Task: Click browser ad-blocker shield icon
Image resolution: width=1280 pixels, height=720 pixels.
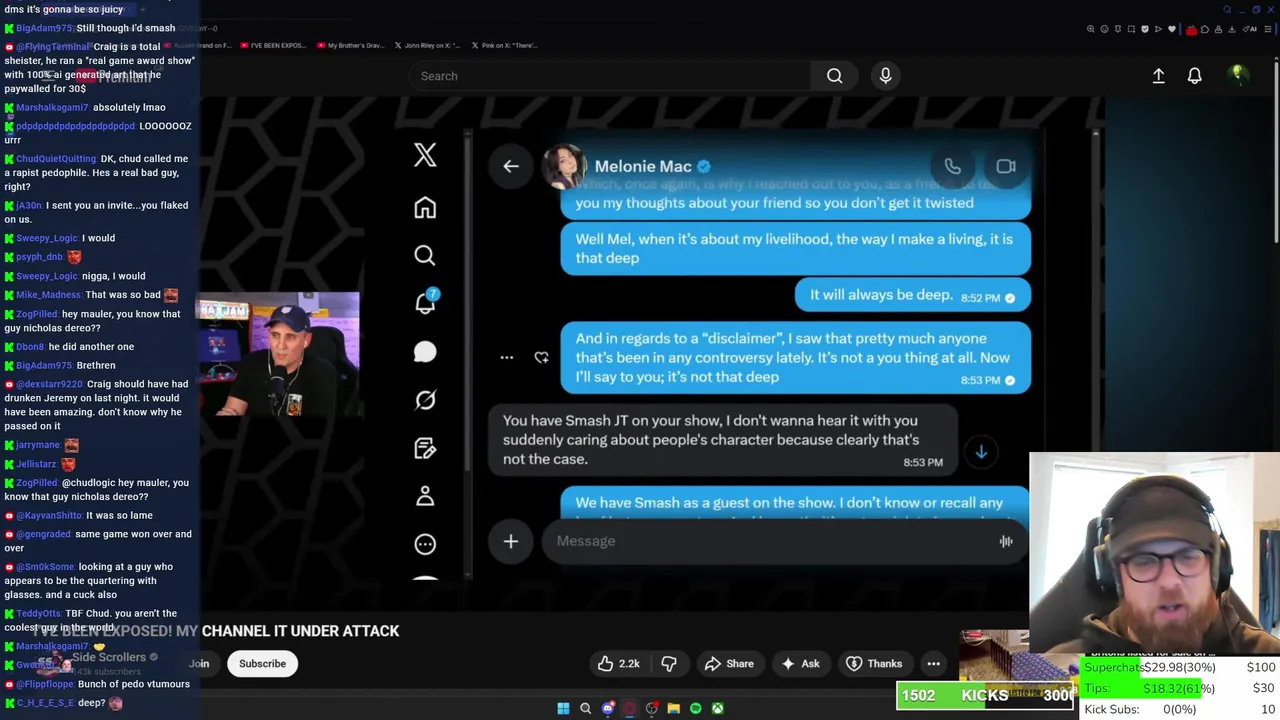Action: (x=1145, y=29)
